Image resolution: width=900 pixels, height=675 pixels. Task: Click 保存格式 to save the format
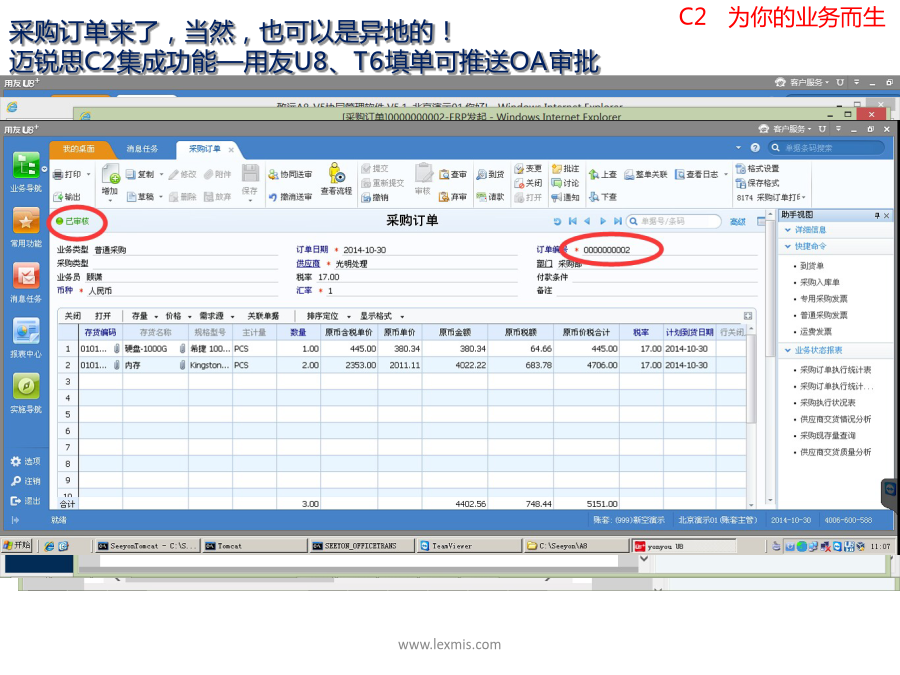(758, 183)
